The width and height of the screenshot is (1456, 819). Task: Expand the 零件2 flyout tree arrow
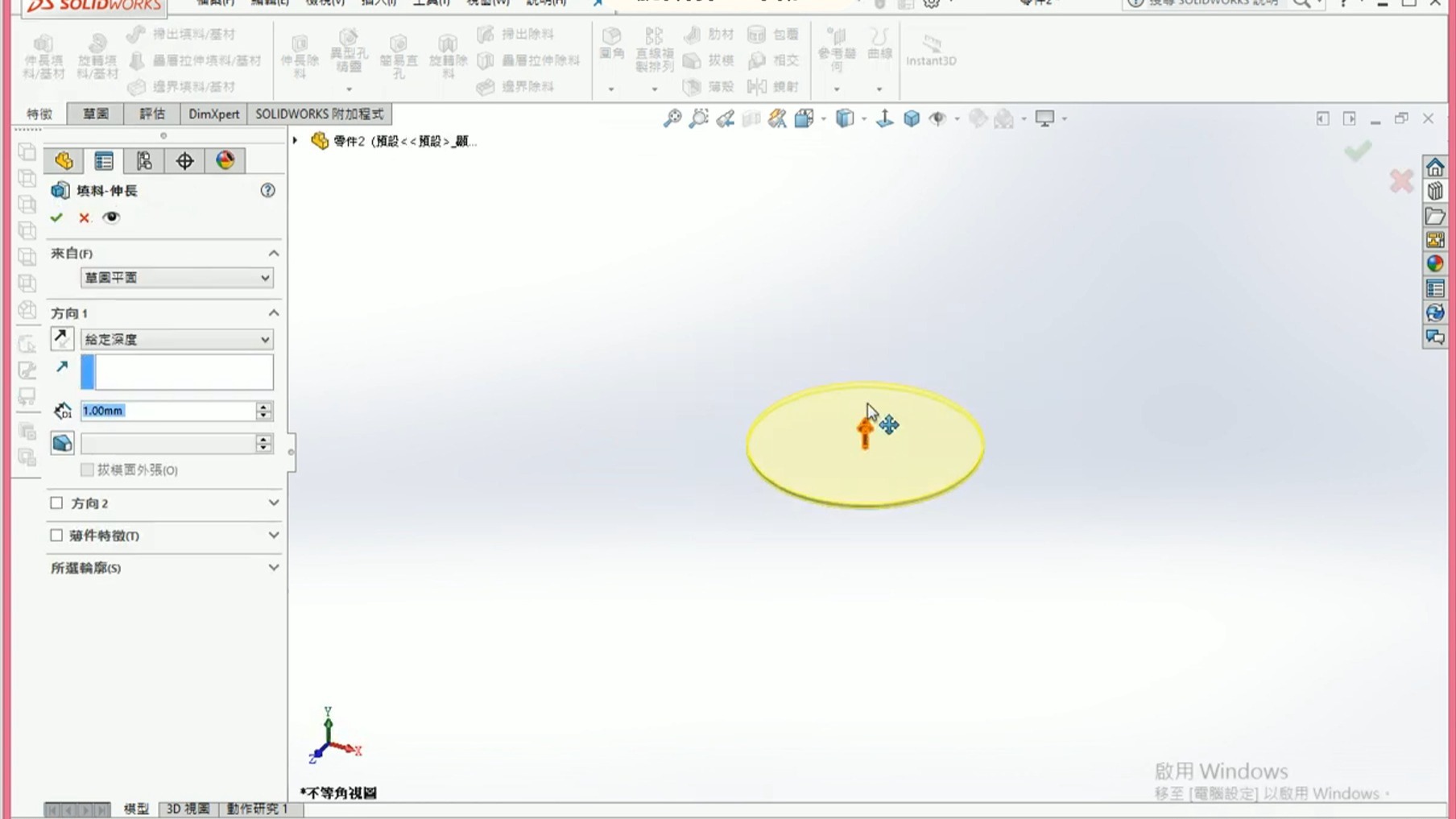296,141
